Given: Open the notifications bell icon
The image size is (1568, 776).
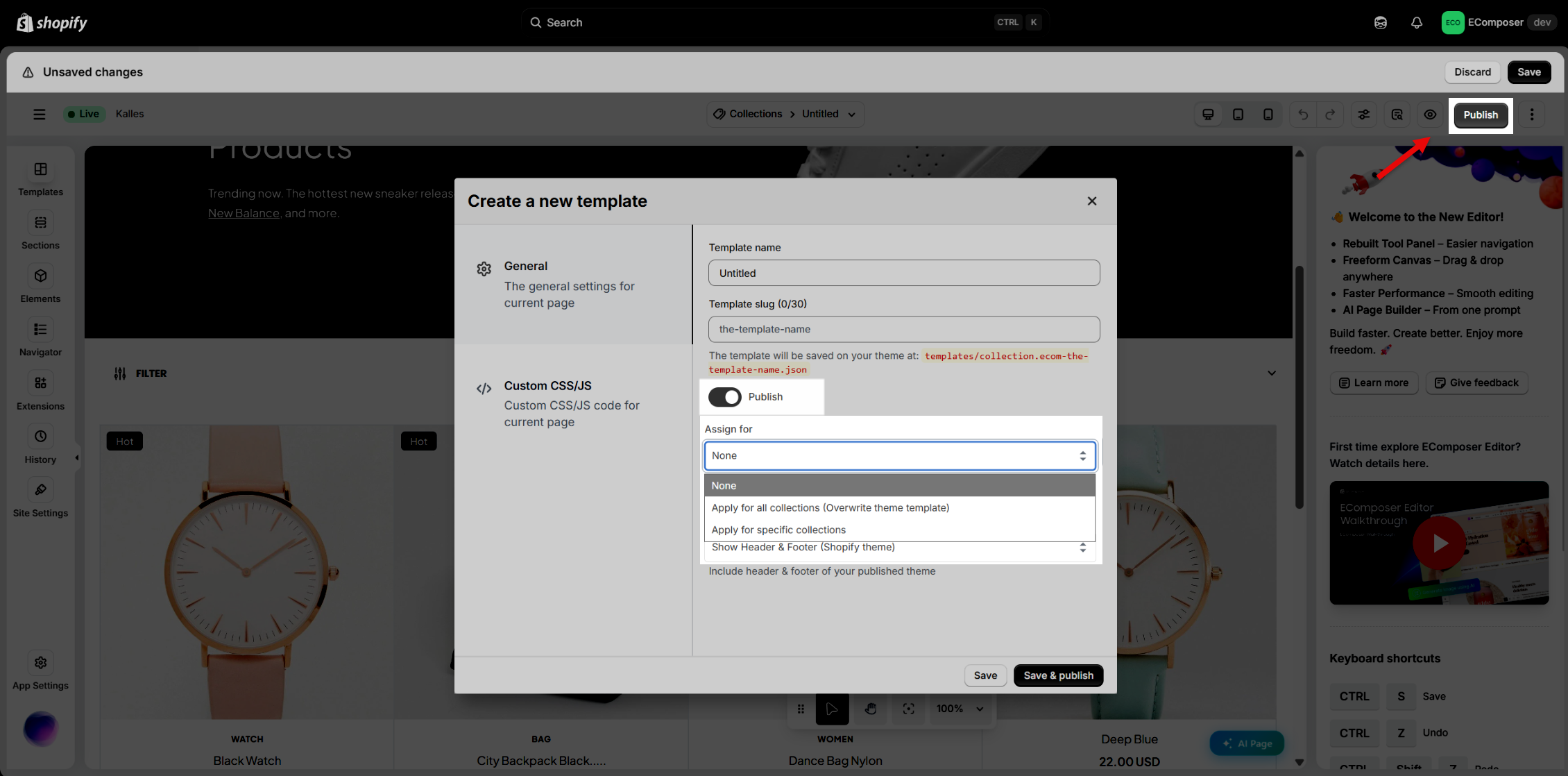Looking at the screenshot, I should tap(1417, 22).
